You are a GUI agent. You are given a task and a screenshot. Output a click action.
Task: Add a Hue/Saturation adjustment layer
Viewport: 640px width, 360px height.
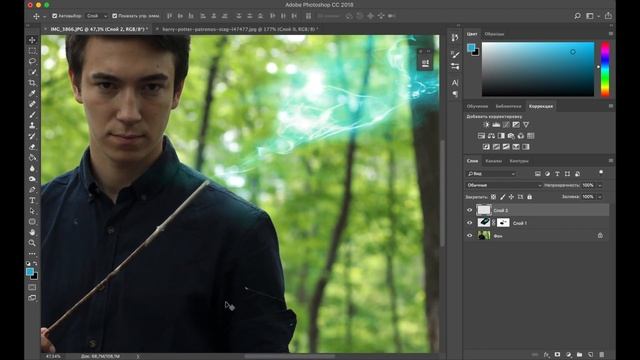point(481,136)
